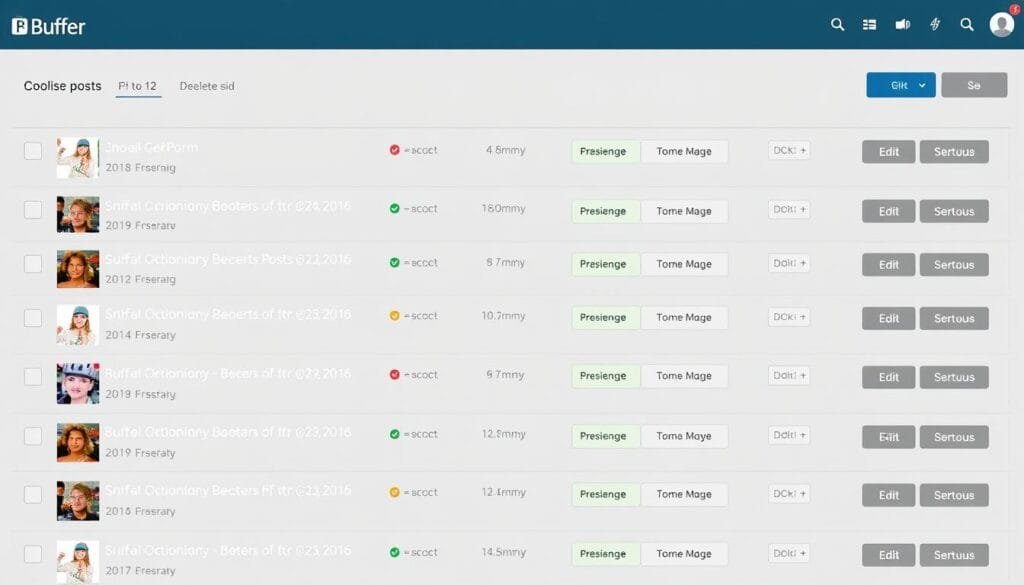Open the user profile avatar
The image size is (1024, 585).
click(x=1001, y=25)
